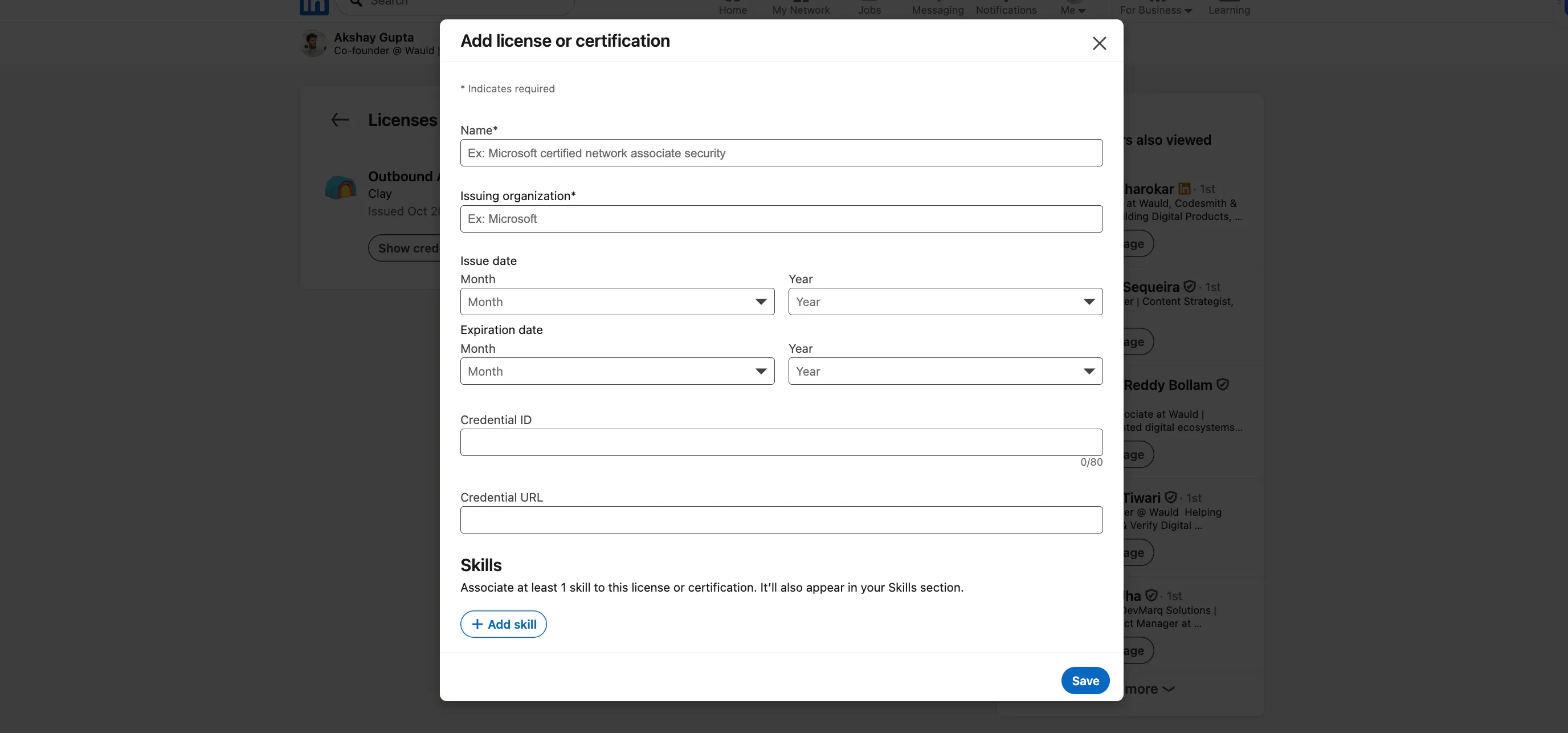Click the plus icon on Add skill
Screen dimensions: 1568x733
pyautogui.click(x=477, y=624)
